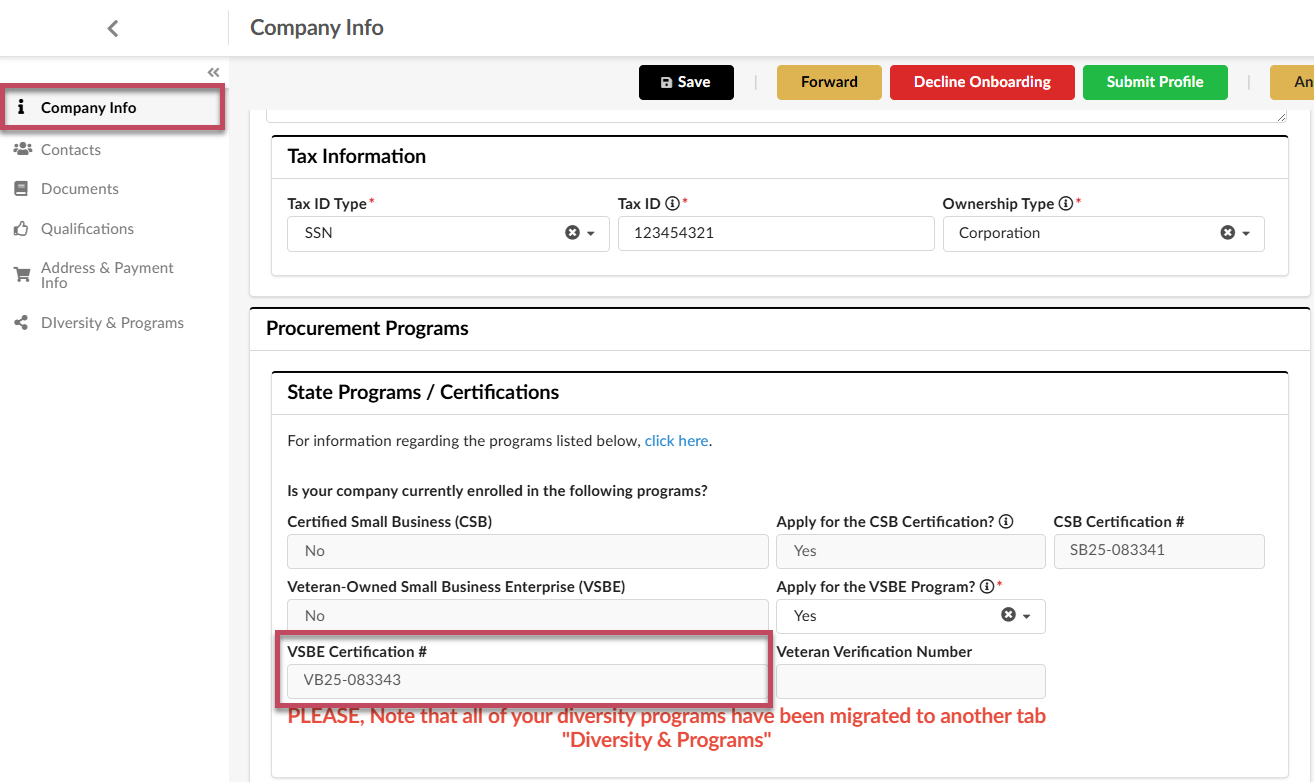
Task: Open Address & Payment Info section
Action: 107,275
